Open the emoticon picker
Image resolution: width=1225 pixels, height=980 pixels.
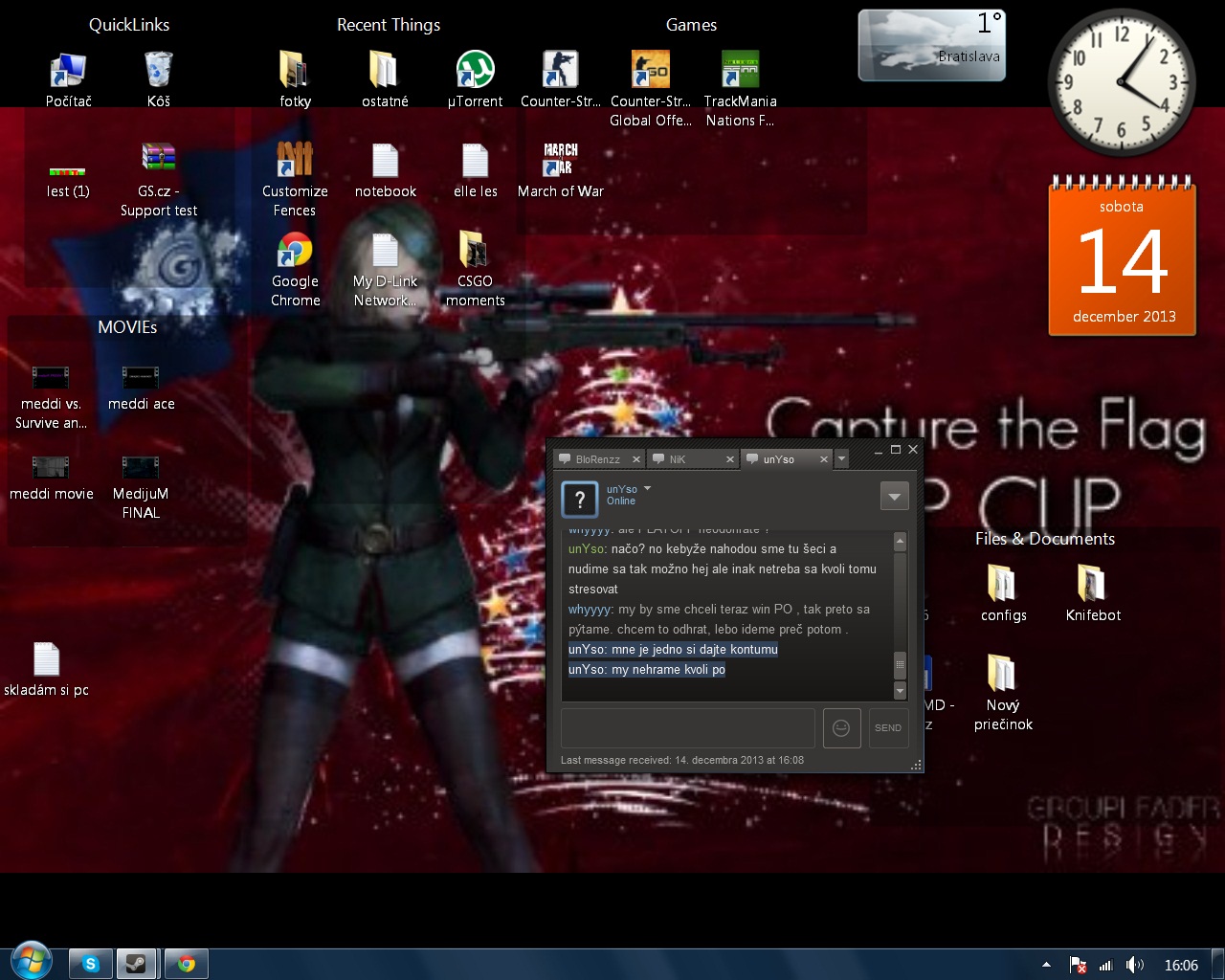[842, 728]
